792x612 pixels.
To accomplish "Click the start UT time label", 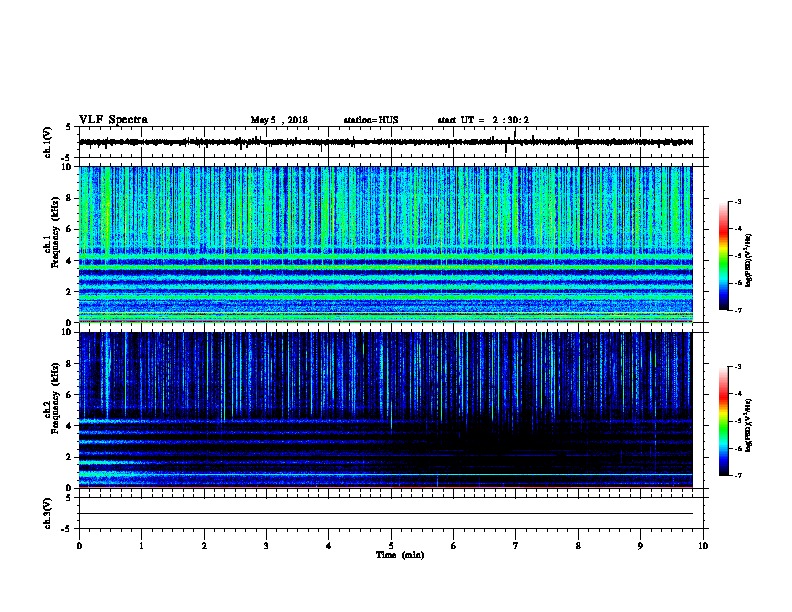I will pos(483,120).
